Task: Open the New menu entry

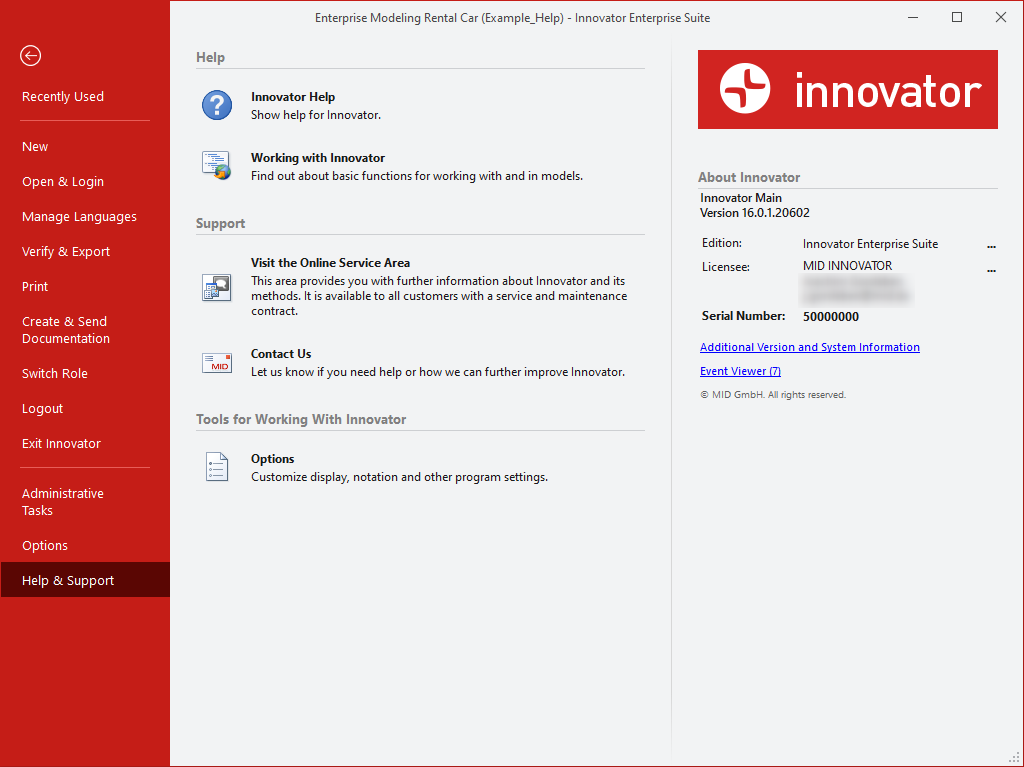Action: point(35,147)
